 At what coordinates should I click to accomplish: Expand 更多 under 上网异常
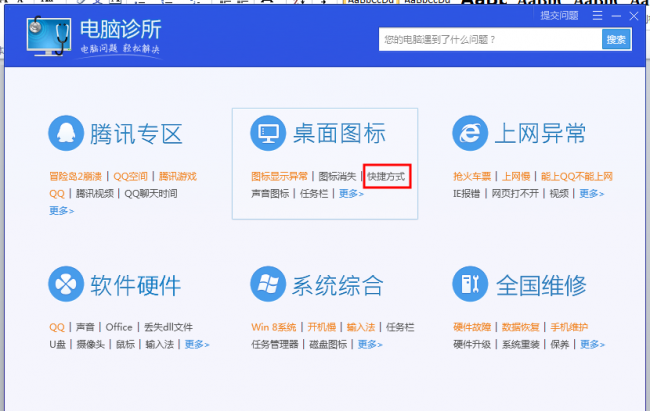click(x=592, y=194)
